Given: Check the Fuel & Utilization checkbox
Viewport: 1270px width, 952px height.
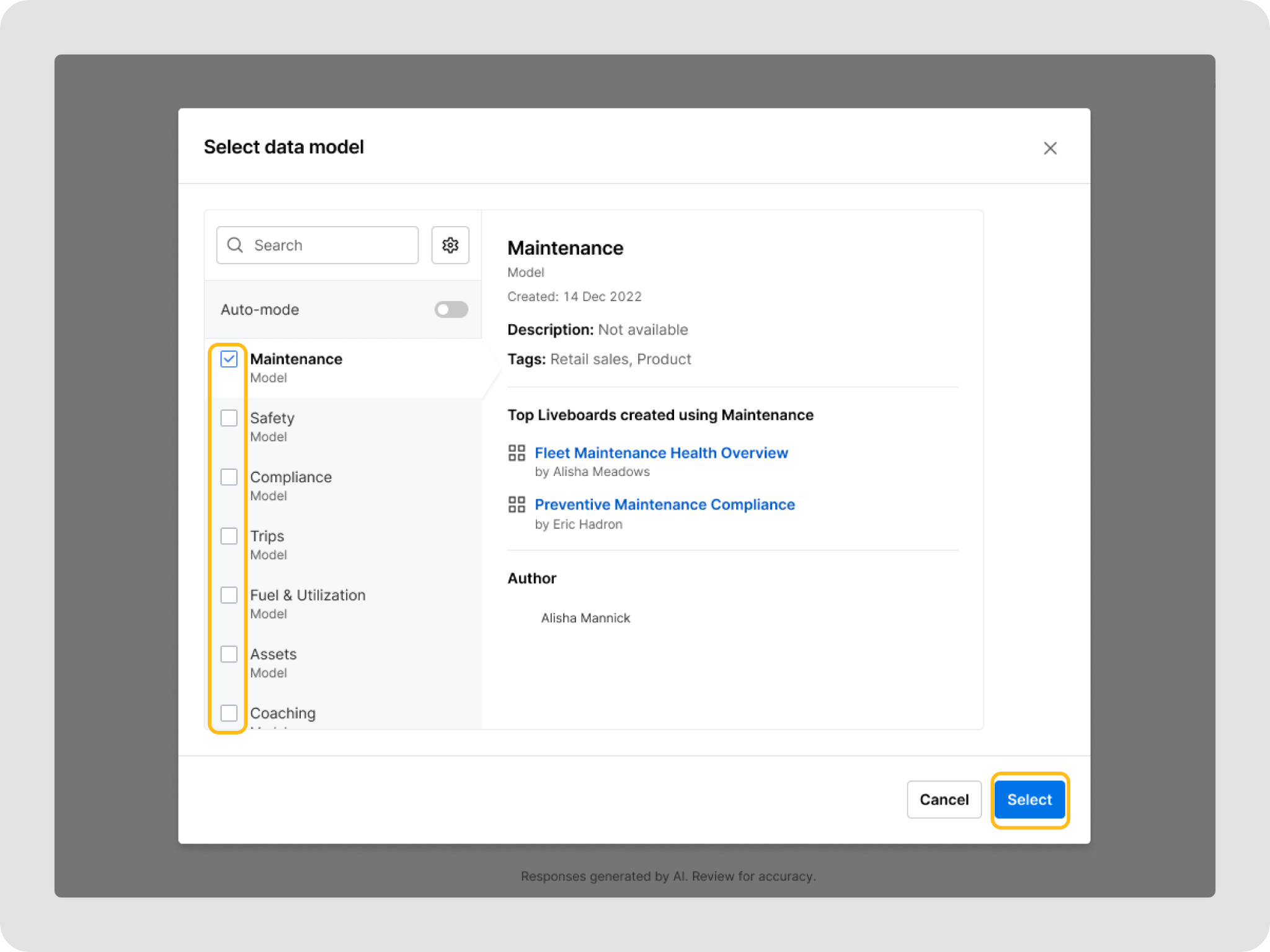Looking at the screenshot, I should tap(229, 595).
